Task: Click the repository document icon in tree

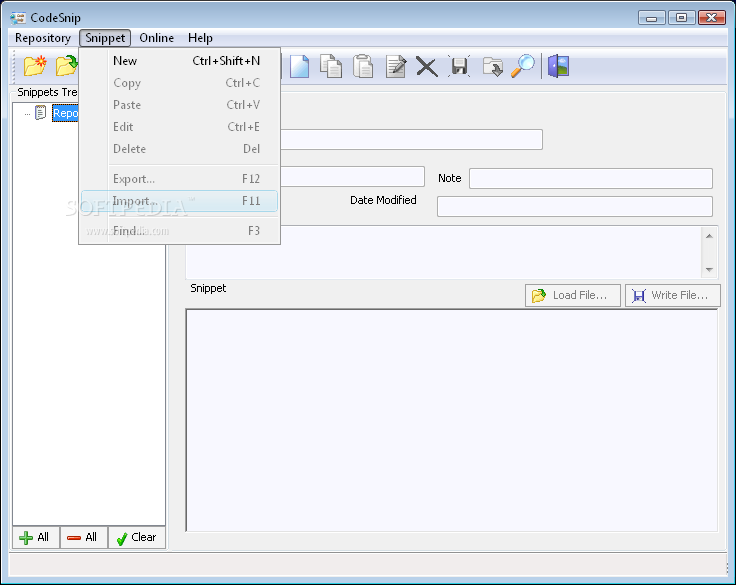Action: coord(41,113)
